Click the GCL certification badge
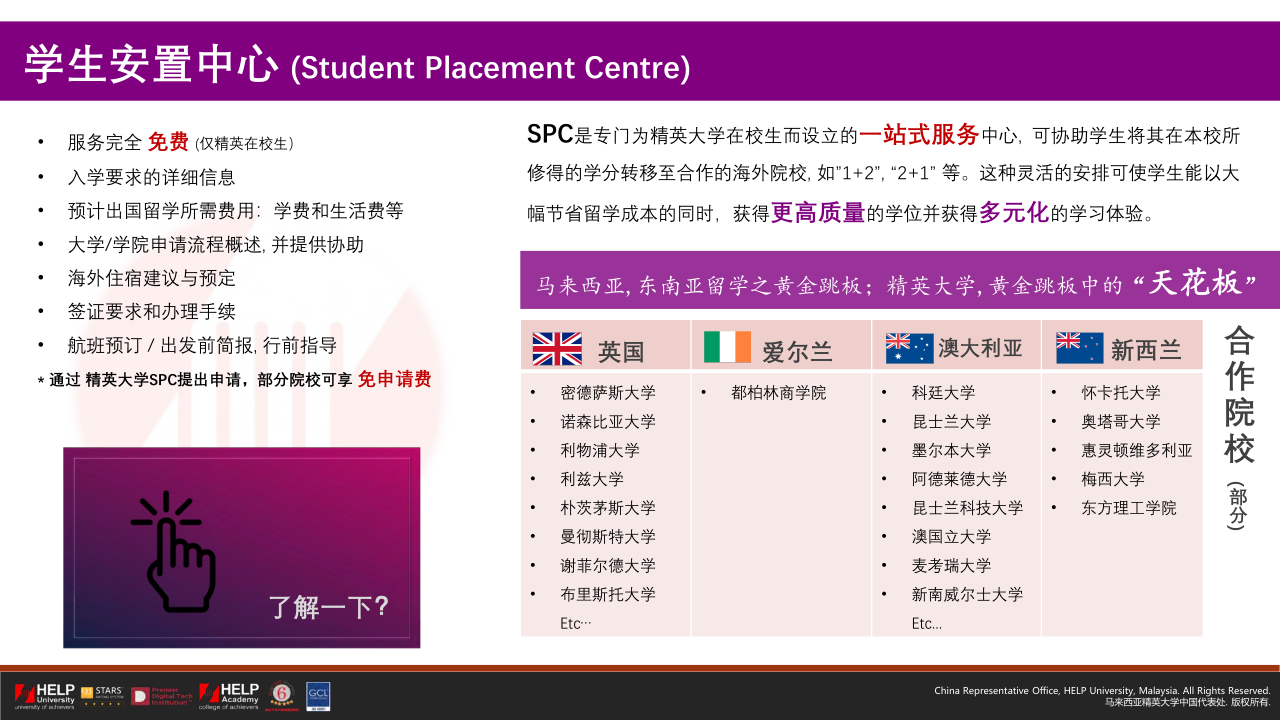 pyautogui.click(x=318, y=696)
